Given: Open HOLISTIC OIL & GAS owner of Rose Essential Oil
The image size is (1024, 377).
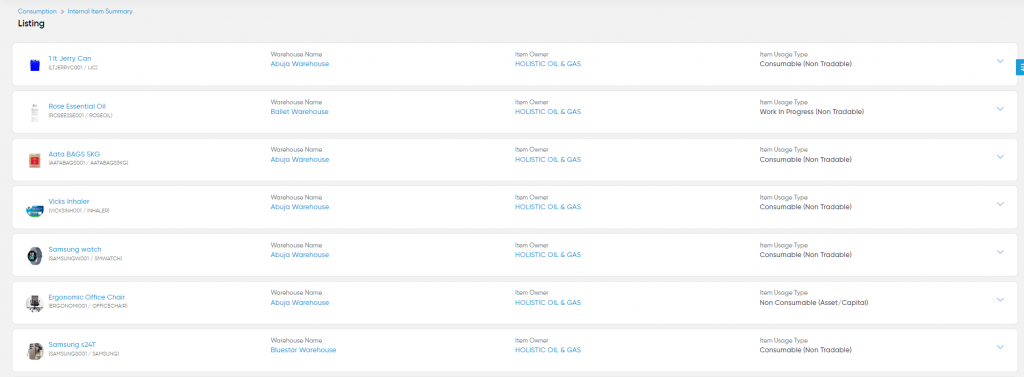Looking at the screenshot, I should click(547, 112).
